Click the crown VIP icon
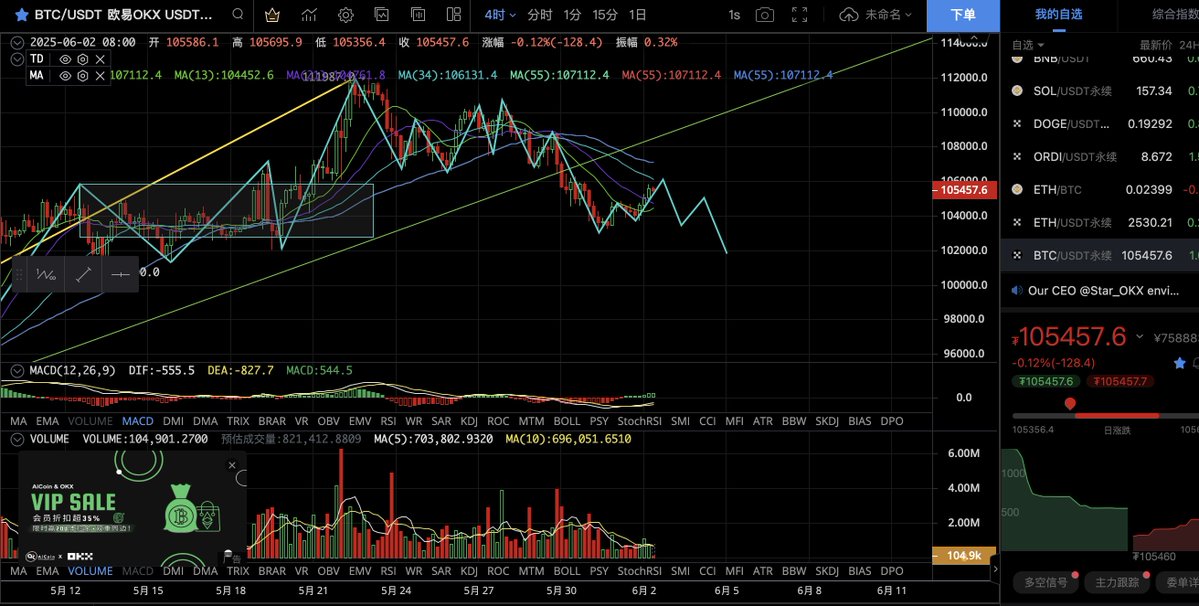Viewport: 1199px width, 606px height. [271, 15]
